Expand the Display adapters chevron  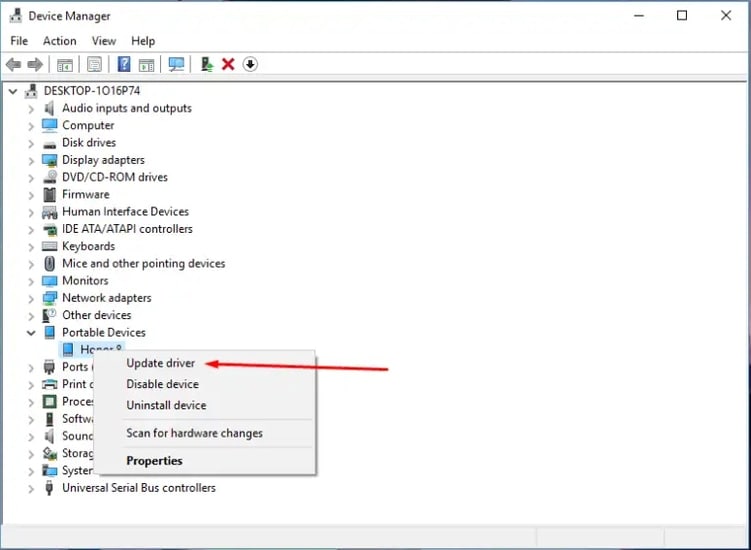click(31, 161)
